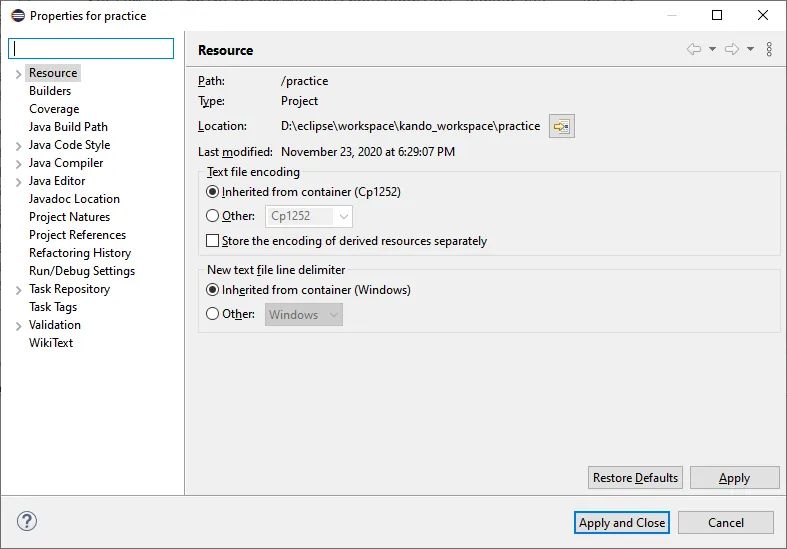Click the forward navigation arrow icon
The height and width of the screenshot is (549, 787).
731,49
